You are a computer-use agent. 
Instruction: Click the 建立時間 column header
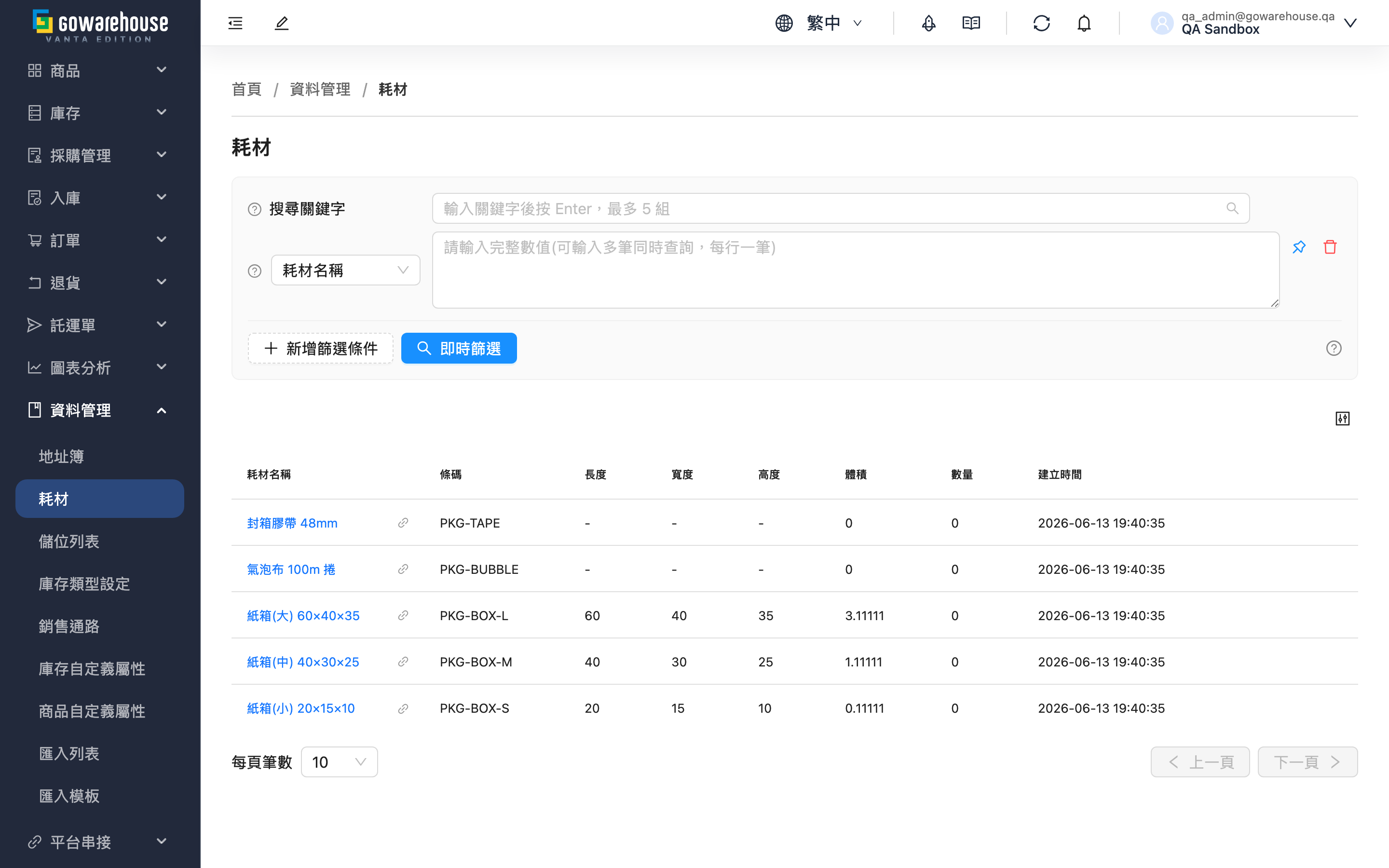[x=1060, y=475]
